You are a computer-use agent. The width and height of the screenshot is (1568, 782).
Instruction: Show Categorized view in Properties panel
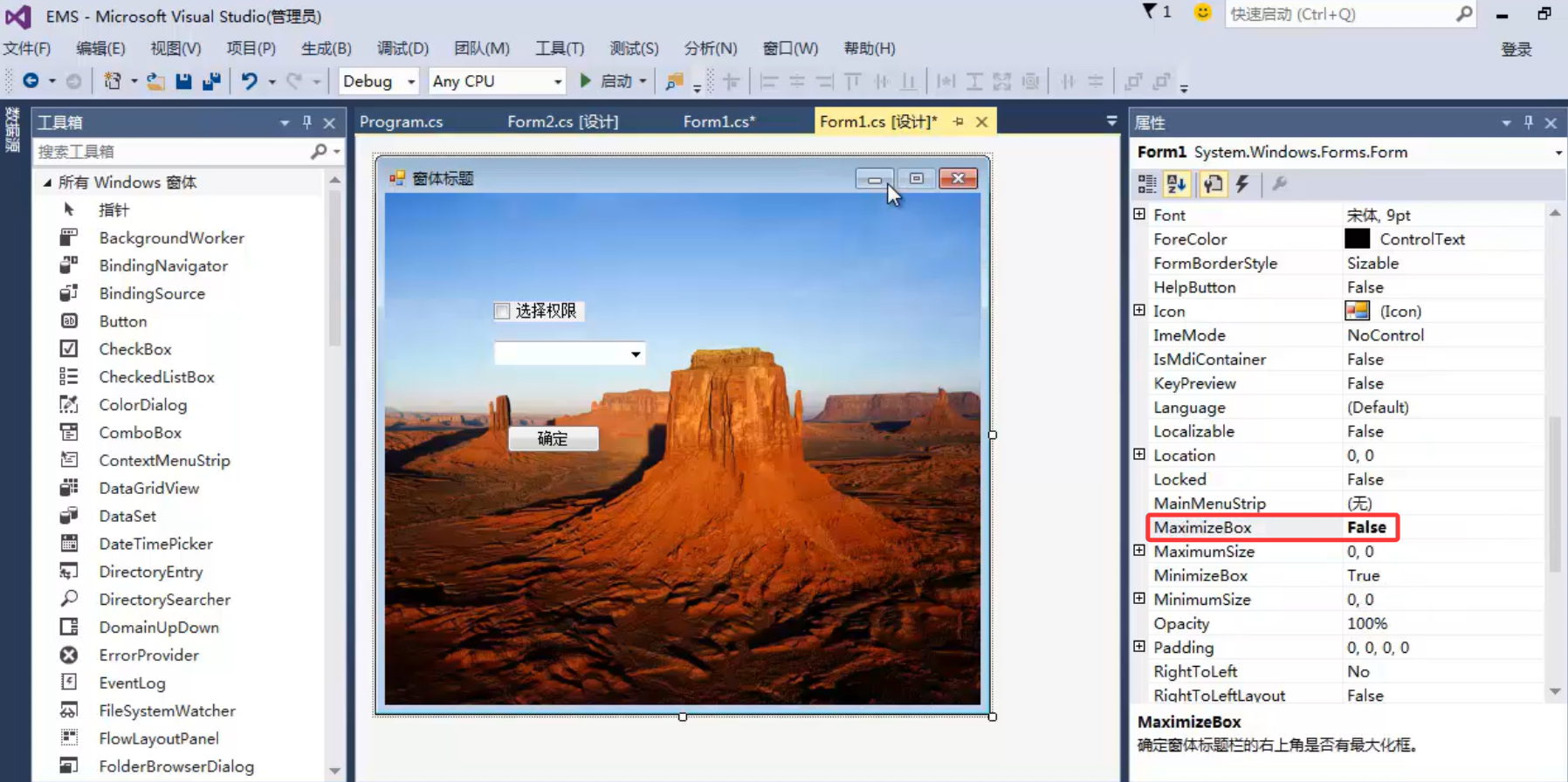(x=1147, y=183)
